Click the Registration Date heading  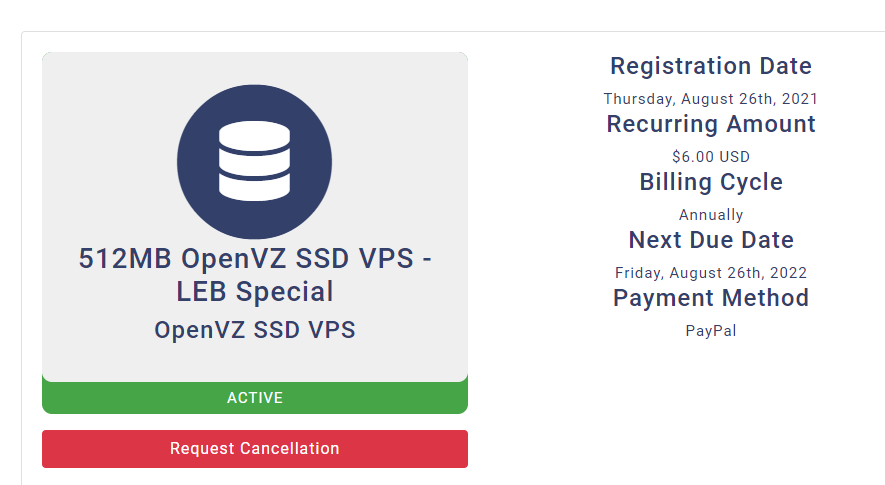[711, 66]
